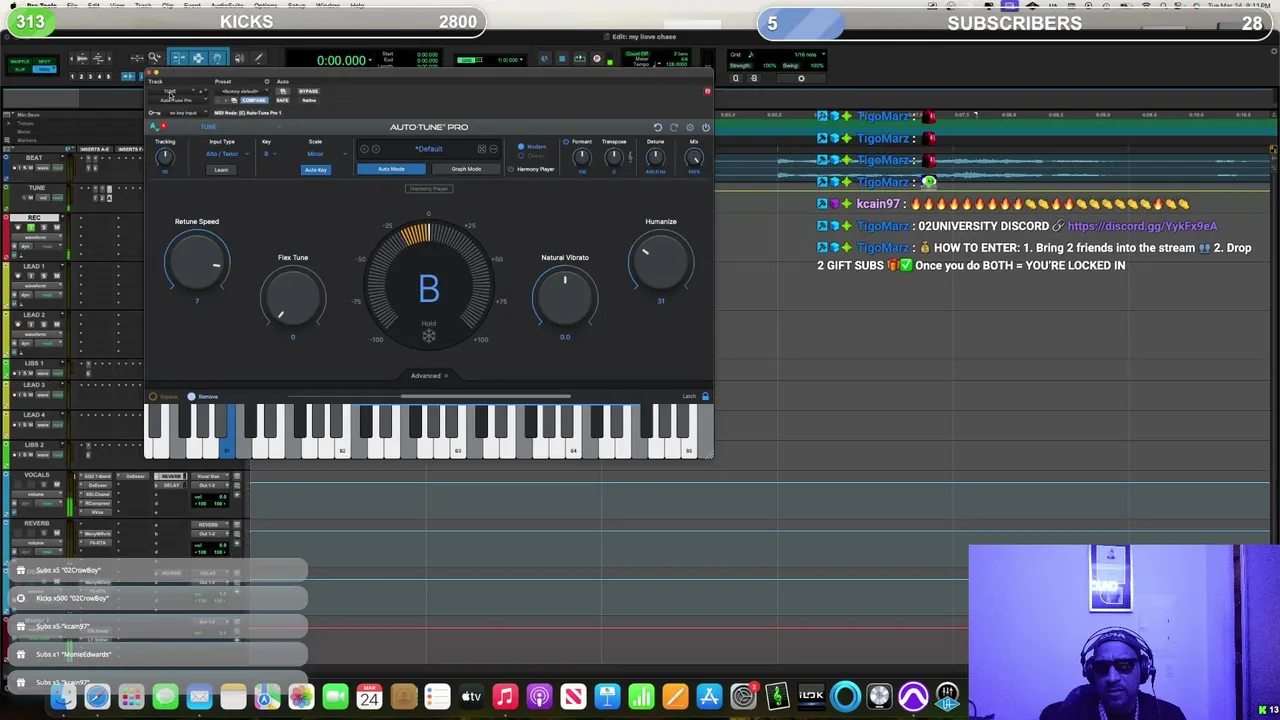Viewport: 1280px width, 720px height.
Task: Click the Harmony Player label button
Action: (x=429, y=188)
